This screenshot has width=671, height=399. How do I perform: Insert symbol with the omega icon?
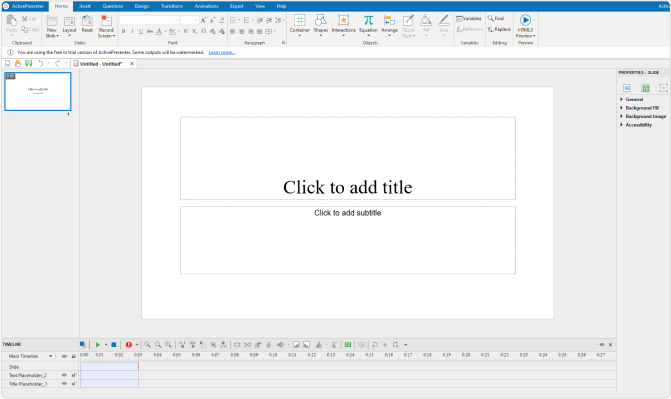coord(204,31)
